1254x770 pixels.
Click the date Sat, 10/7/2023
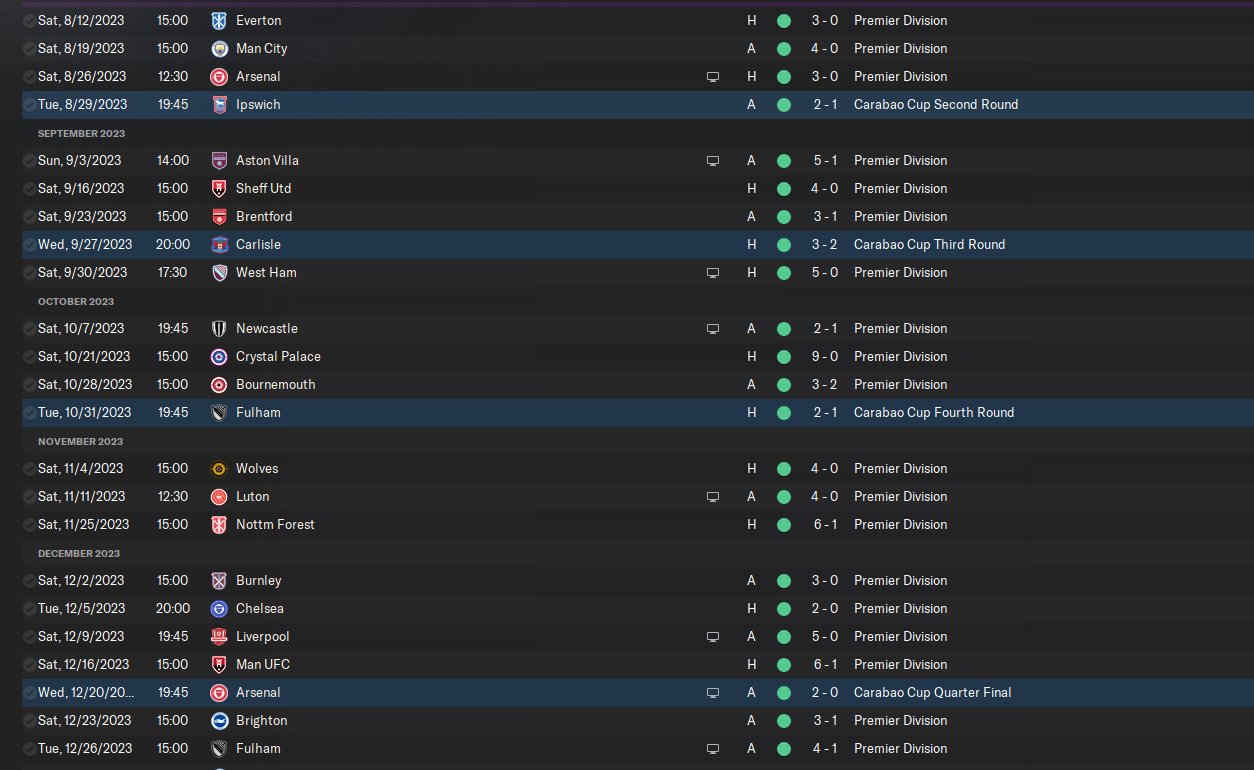81,328
